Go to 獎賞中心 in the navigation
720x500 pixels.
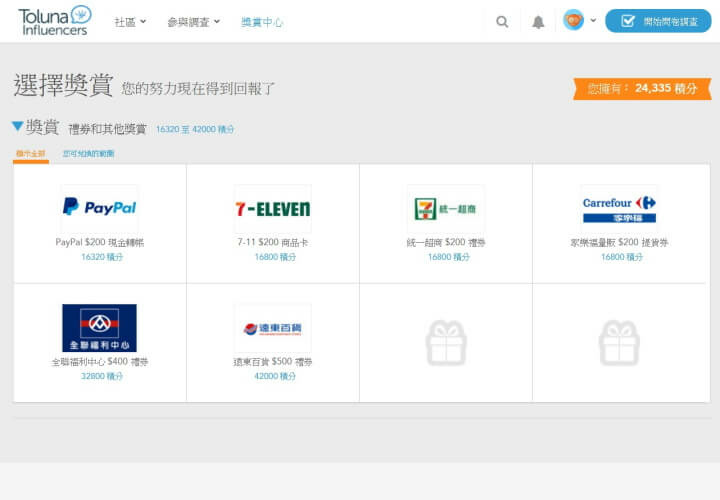[x=262, y=22]
